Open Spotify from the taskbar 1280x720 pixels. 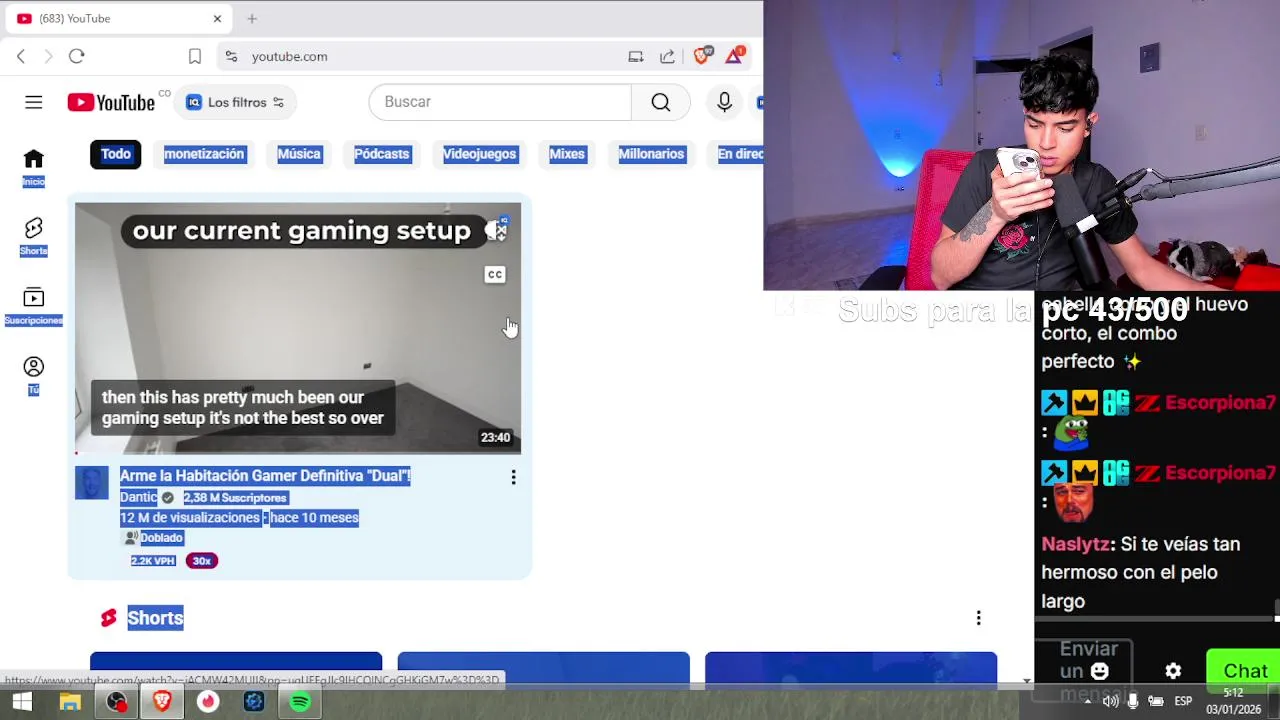(x=300, y=702)
